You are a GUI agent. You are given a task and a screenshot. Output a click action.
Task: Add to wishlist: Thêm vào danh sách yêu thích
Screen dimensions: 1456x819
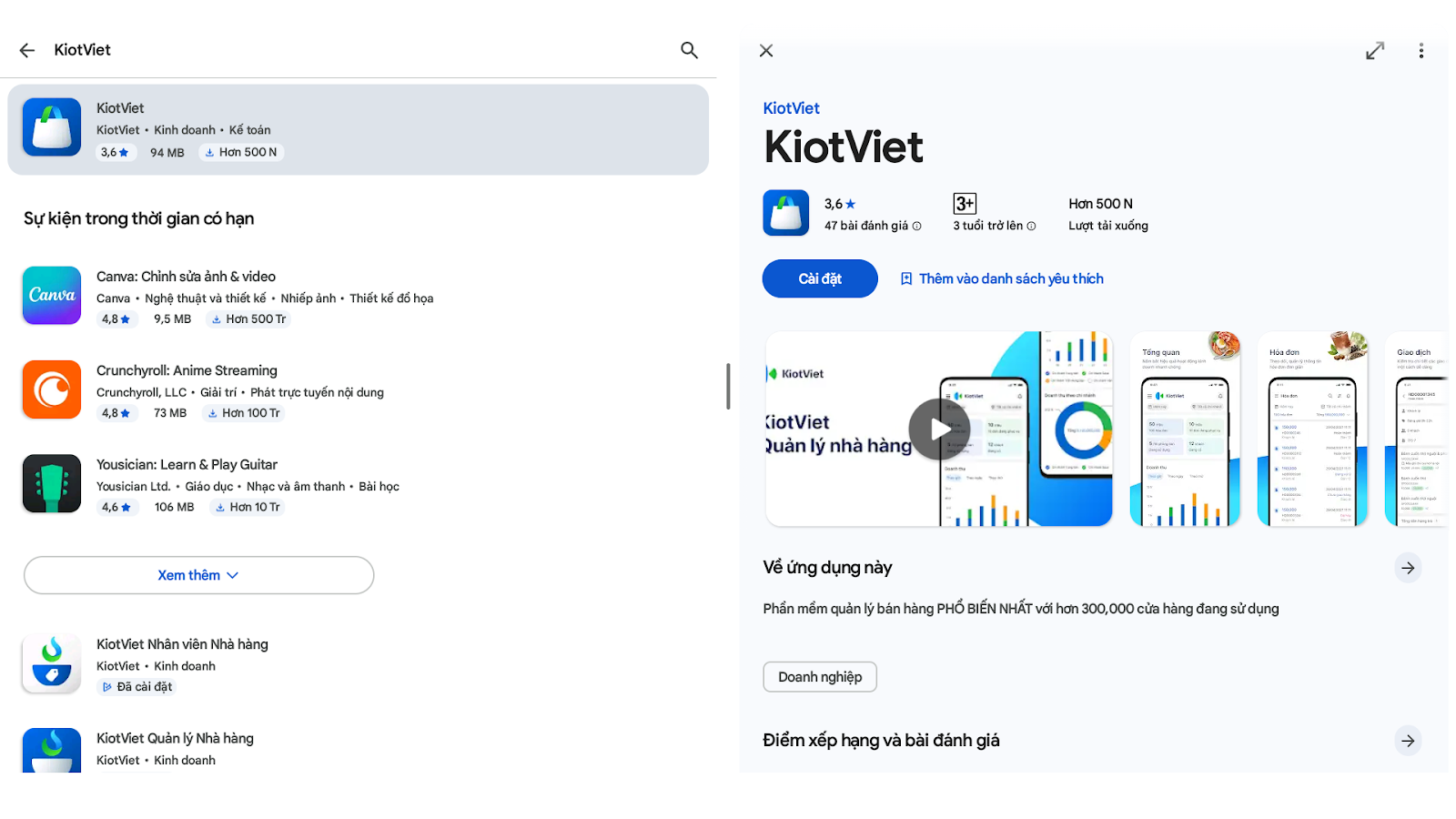coord(1001,278)
